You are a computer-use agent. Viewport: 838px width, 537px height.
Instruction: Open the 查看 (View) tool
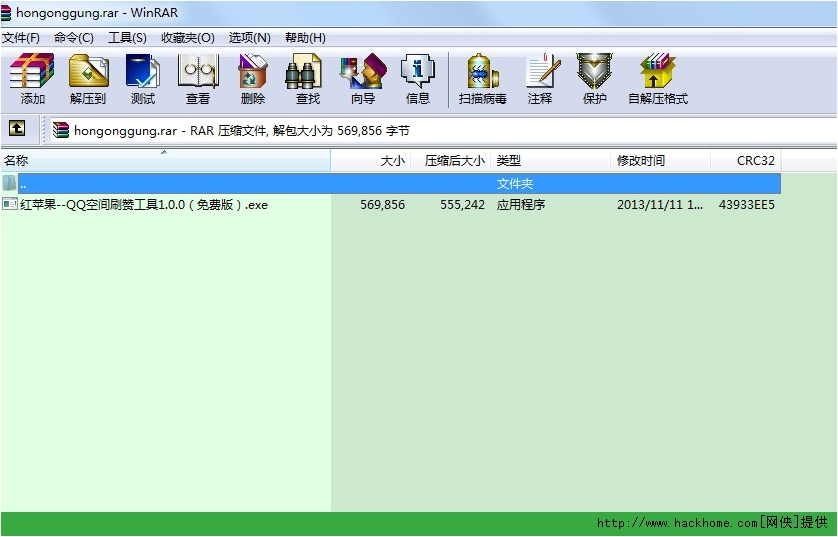click(x=198, y=79)
